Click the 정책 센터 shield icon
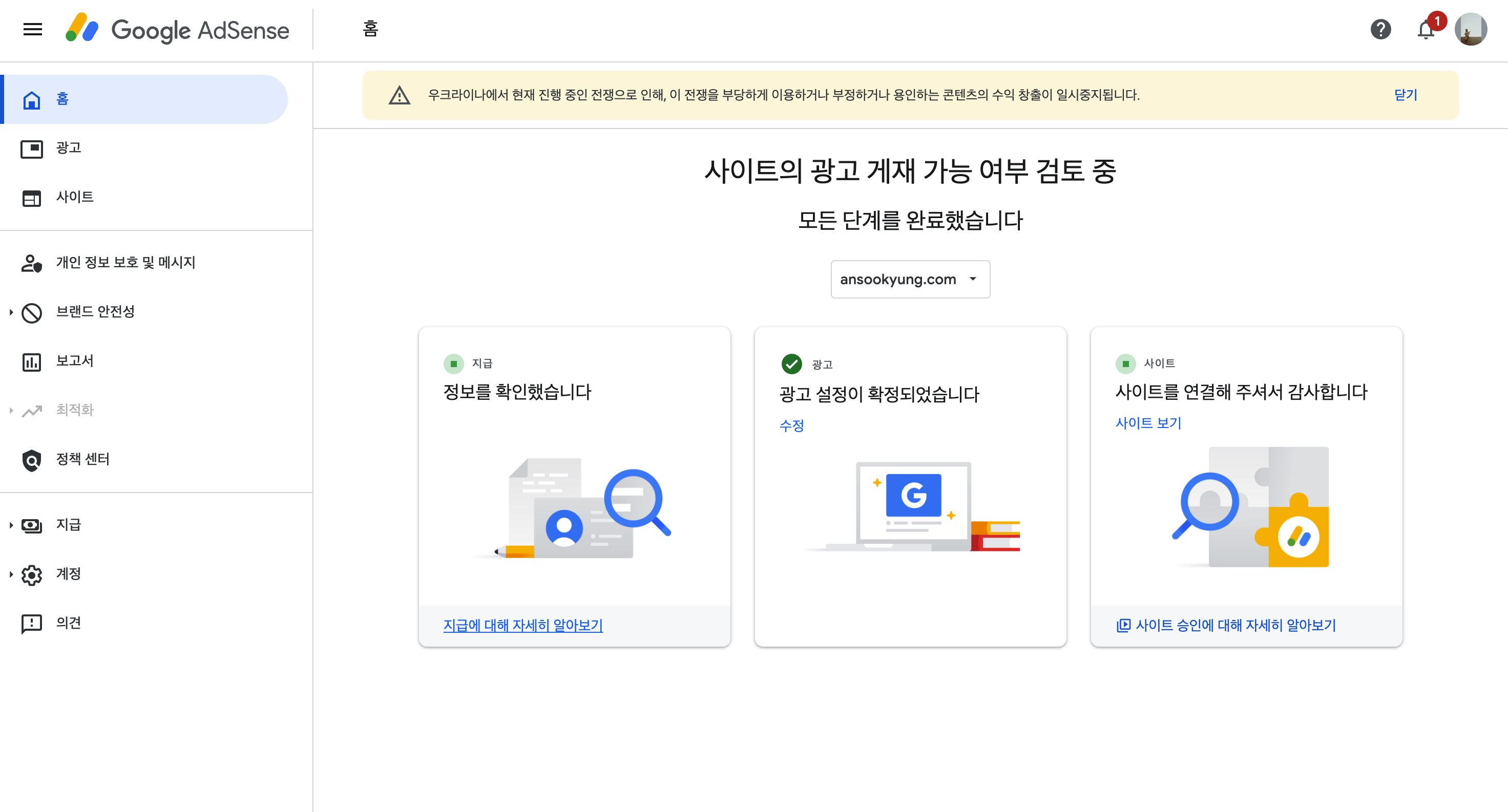 [32, 460]
